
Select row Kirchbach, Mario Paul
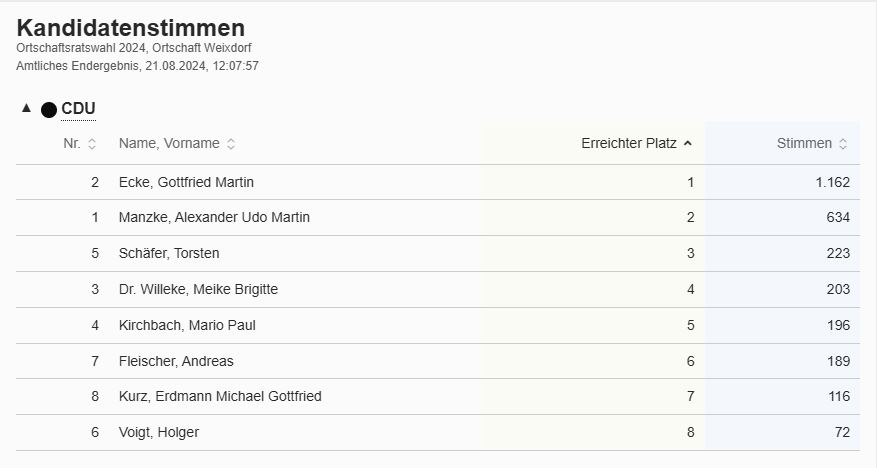click(x=438, y=325)
